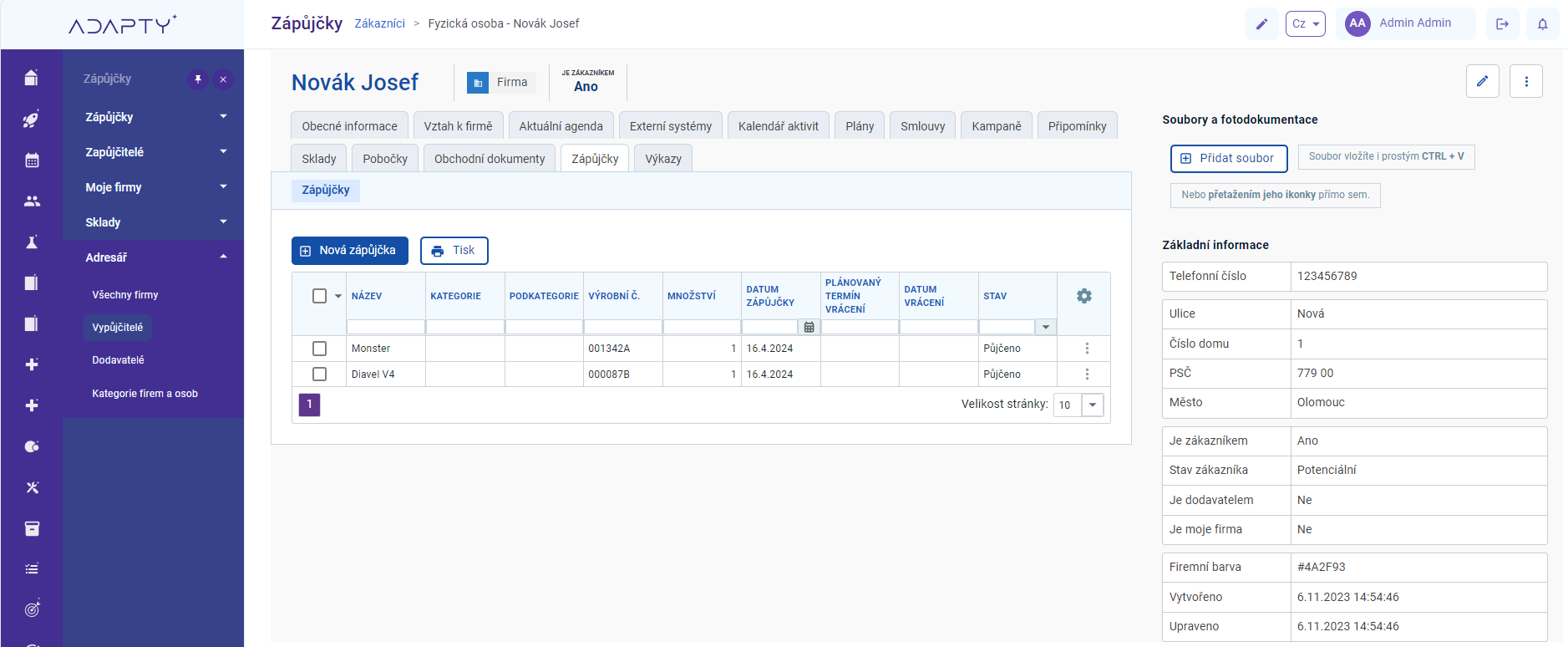Click the Nová zápůjčka button
Image resolution: width=1568 pixels, height=647 pixels.
coord(349,251)
